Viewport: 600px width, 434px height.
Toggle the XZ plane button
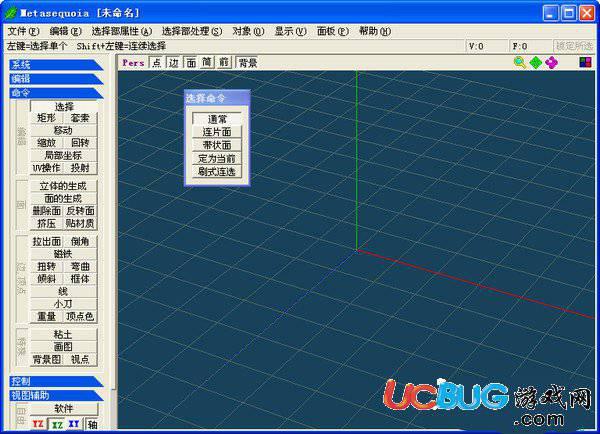tap(57, 424)
